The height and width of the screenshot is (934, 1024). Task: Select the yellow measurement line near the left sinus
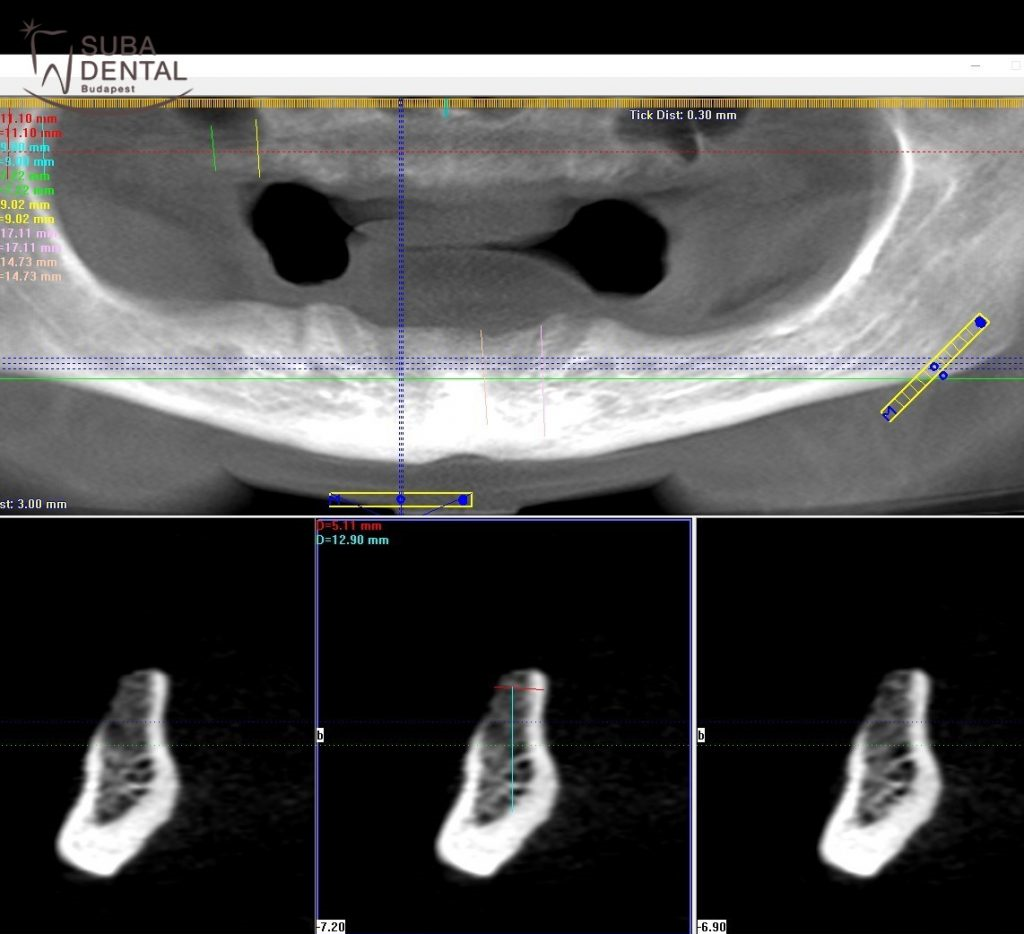pos(257,148)
